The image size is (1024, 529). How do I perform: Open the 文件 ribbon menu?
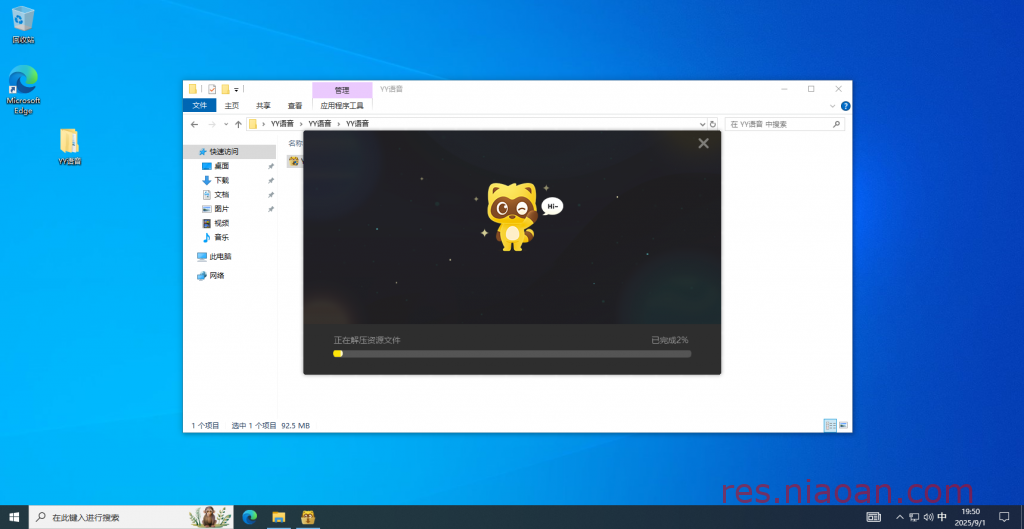200,105
